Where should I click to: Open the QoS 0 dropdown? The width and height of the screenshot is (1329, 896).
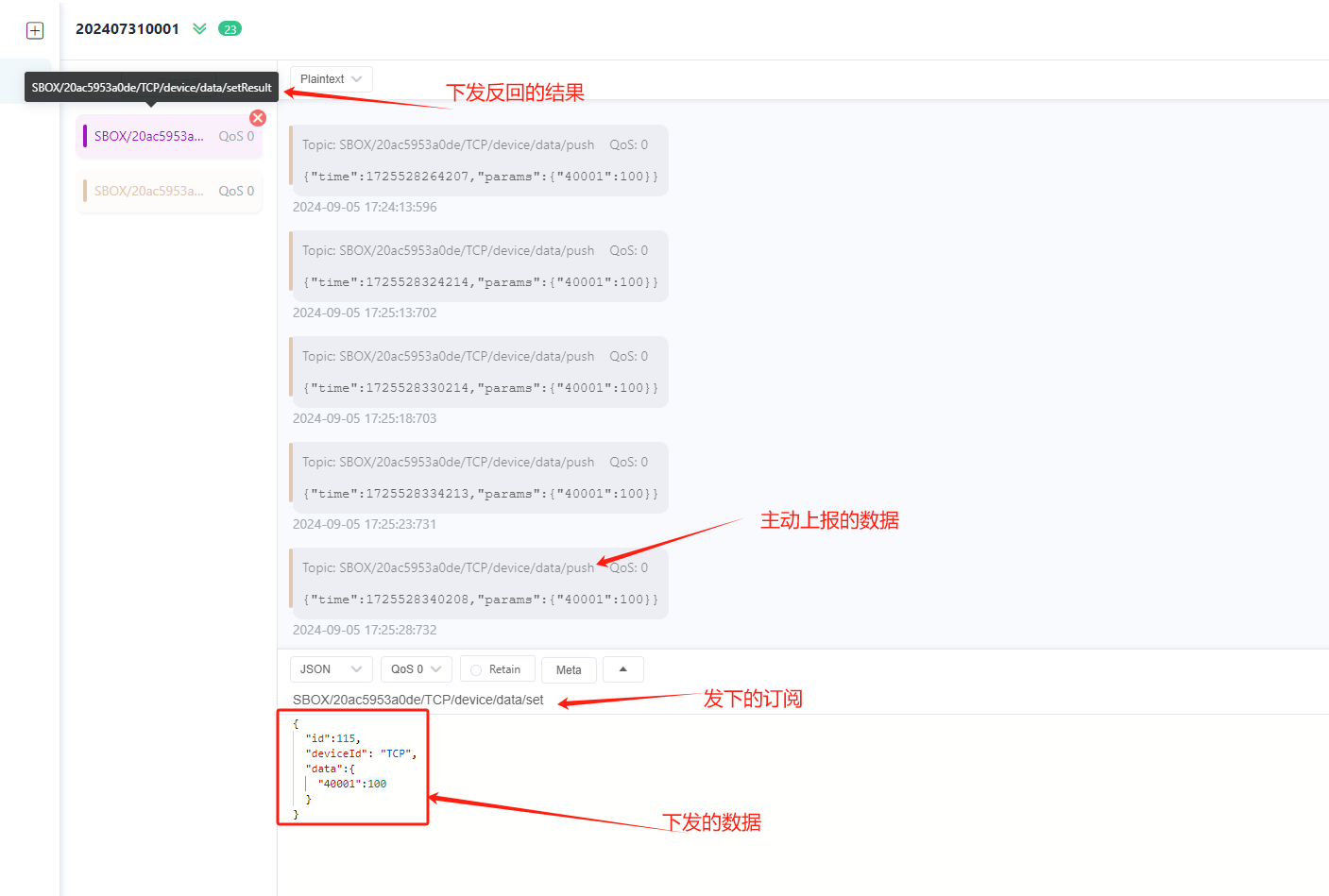coord(416,668)
